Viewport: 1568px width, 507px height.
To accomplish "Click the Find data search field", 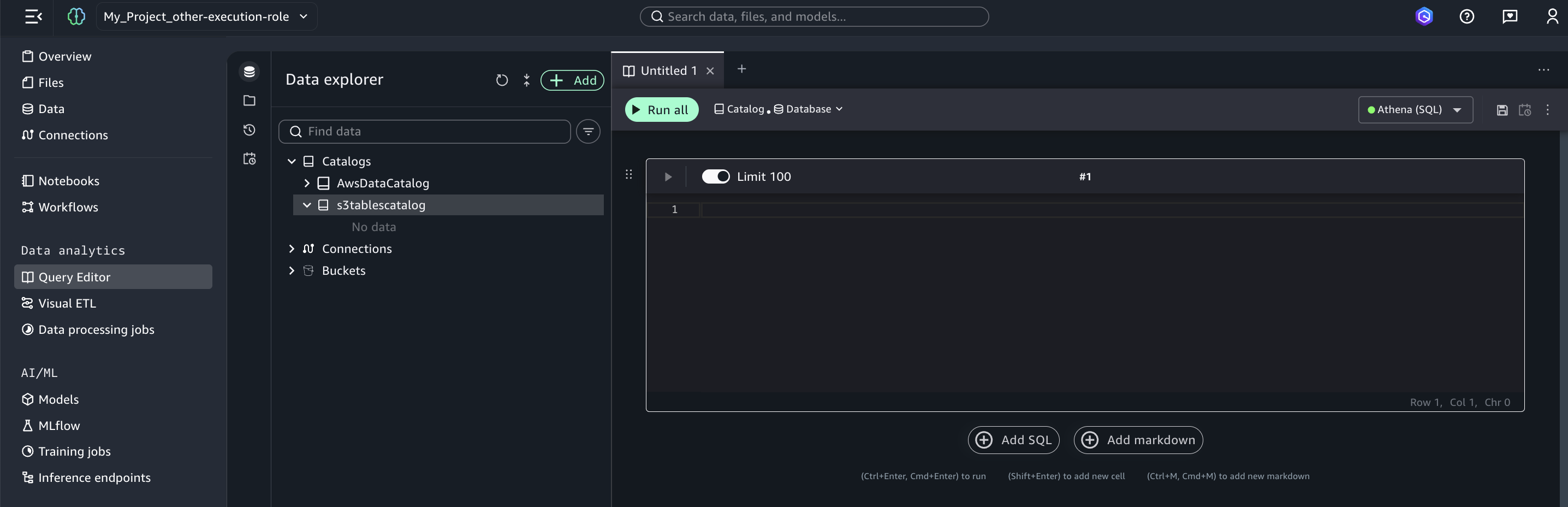I will point(424,132).
